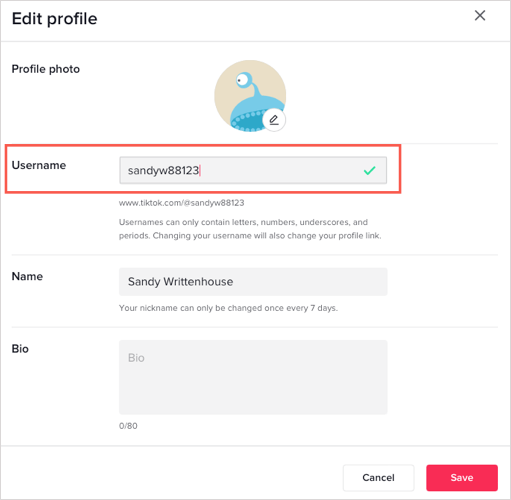The width and height of the screenshot is (511, 500).
Task: Click inside the Bio text area
Action: coord(253,377)
